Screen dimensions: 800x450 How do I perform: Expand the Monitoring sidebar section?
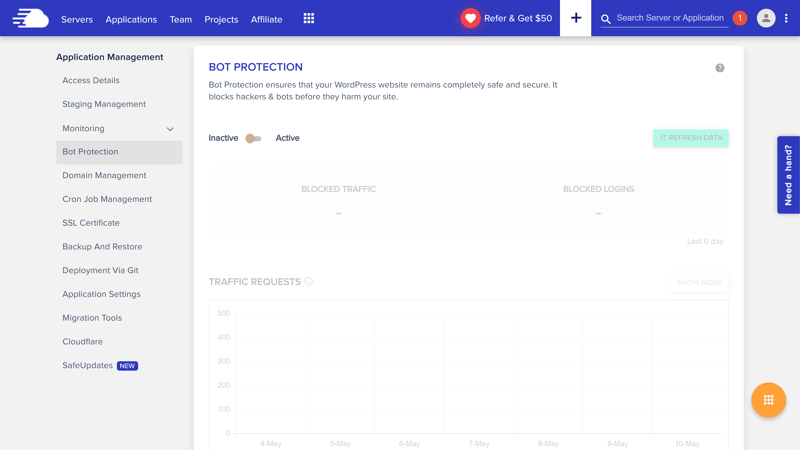tap(119, 129)
